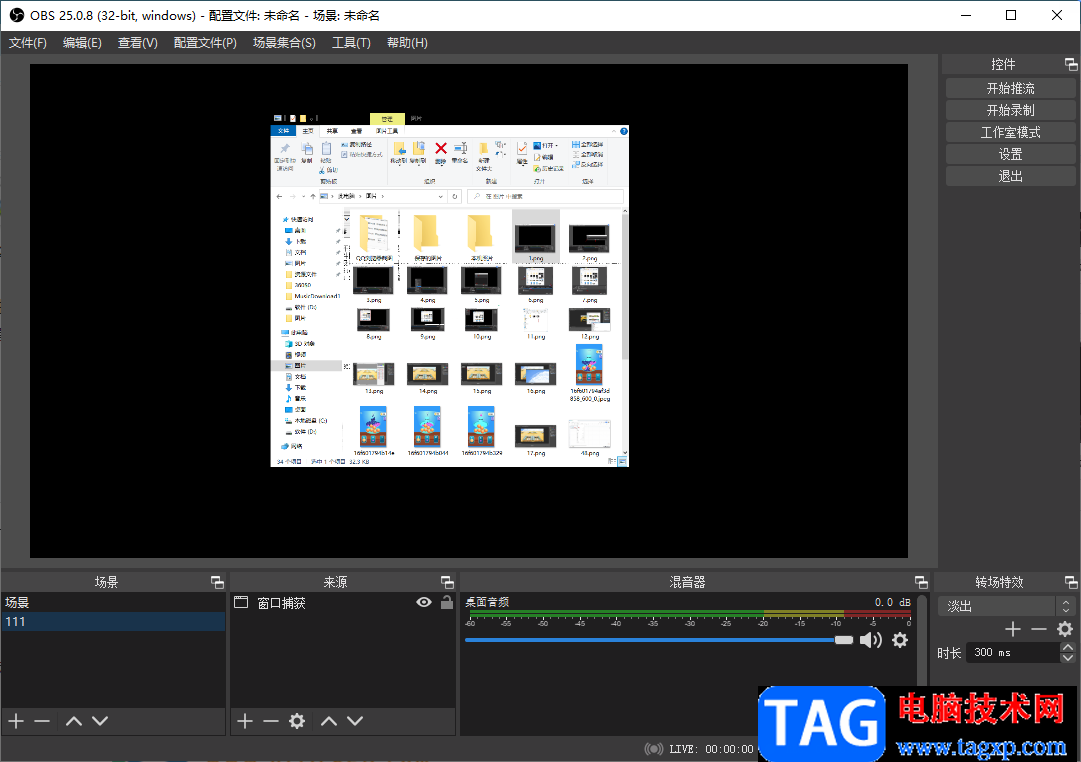Move the scene down in the Scenes panel
Image resolution: width=1081 pixels, height=762 pixels.
coord(100,721)
